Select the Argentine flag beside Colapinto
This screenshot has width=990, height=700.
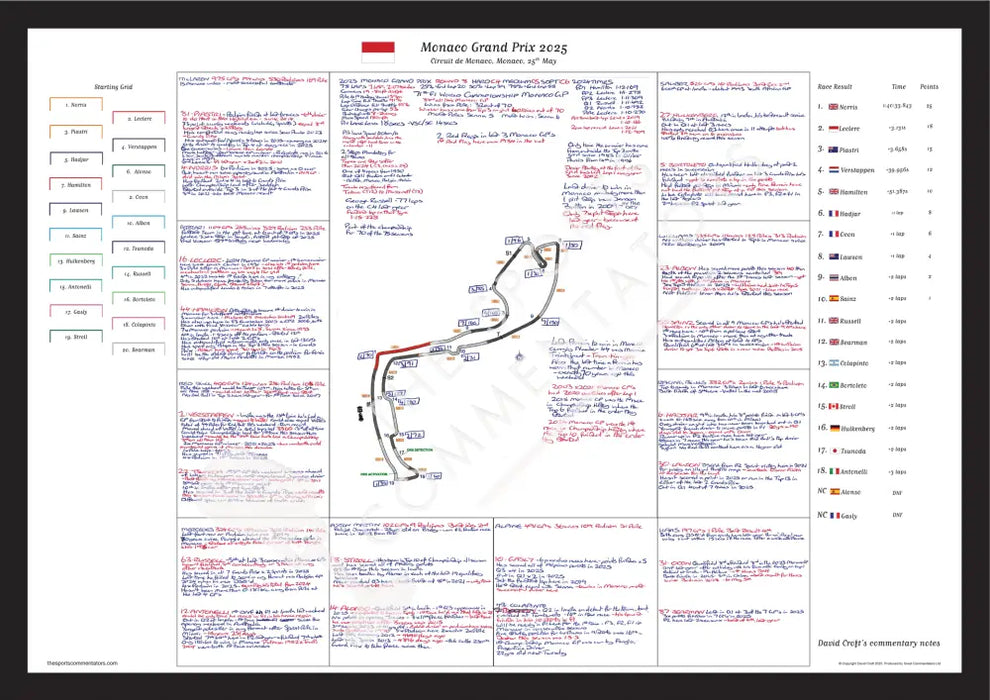[x=831, y=363]
